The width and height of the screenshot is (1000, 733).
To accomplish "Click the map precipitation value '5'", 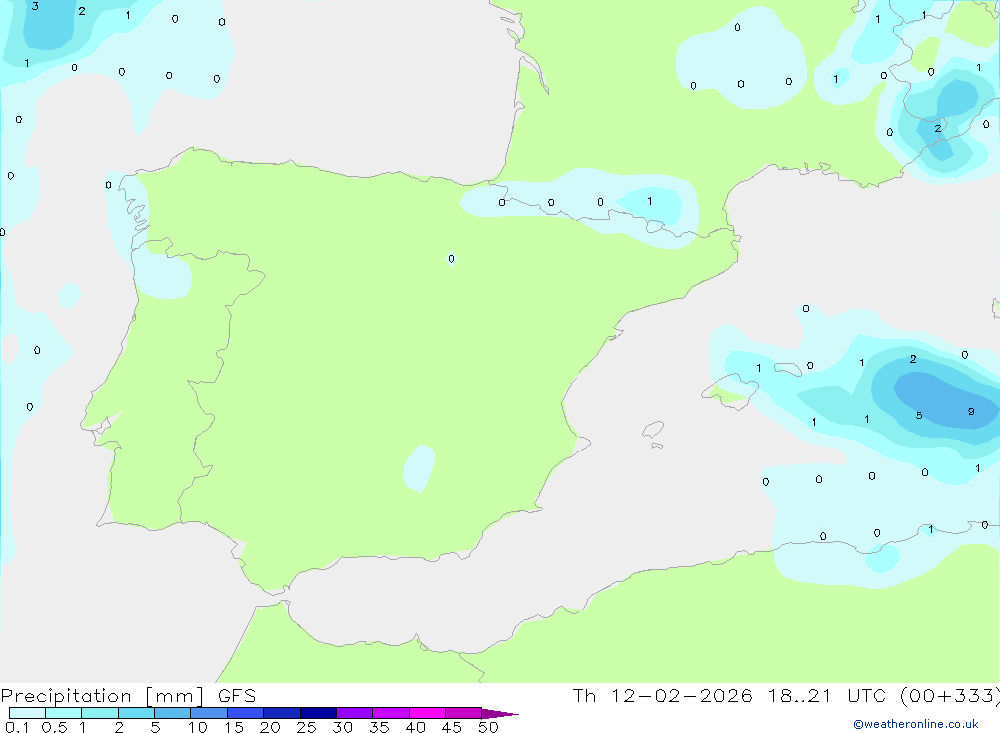I will 918,415.
